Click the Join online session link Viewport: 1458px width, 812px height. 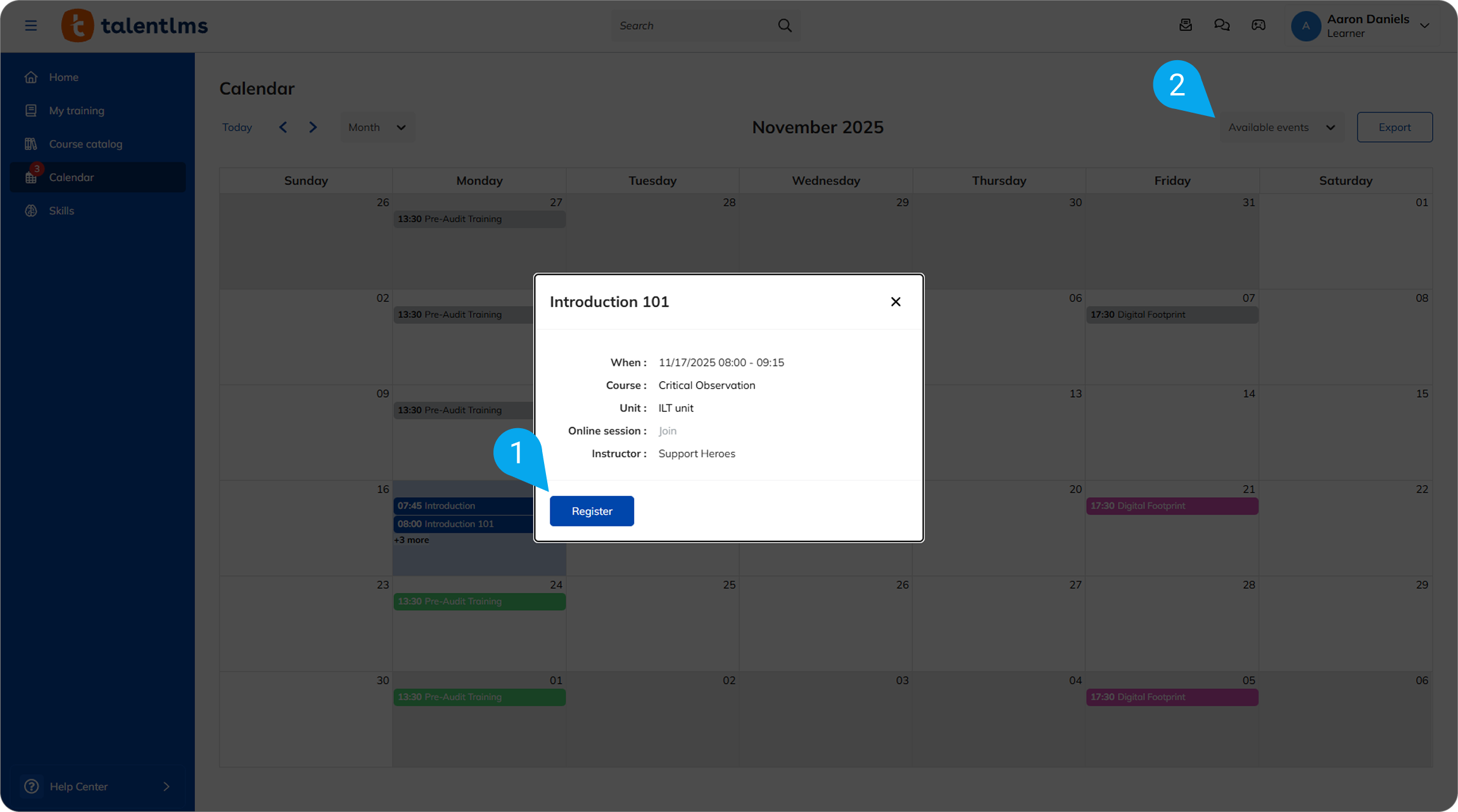(668, 431)
